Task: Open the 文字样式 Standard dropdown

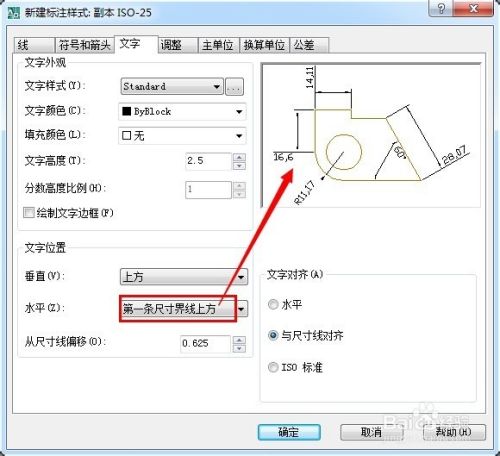Action: (172, 87)
